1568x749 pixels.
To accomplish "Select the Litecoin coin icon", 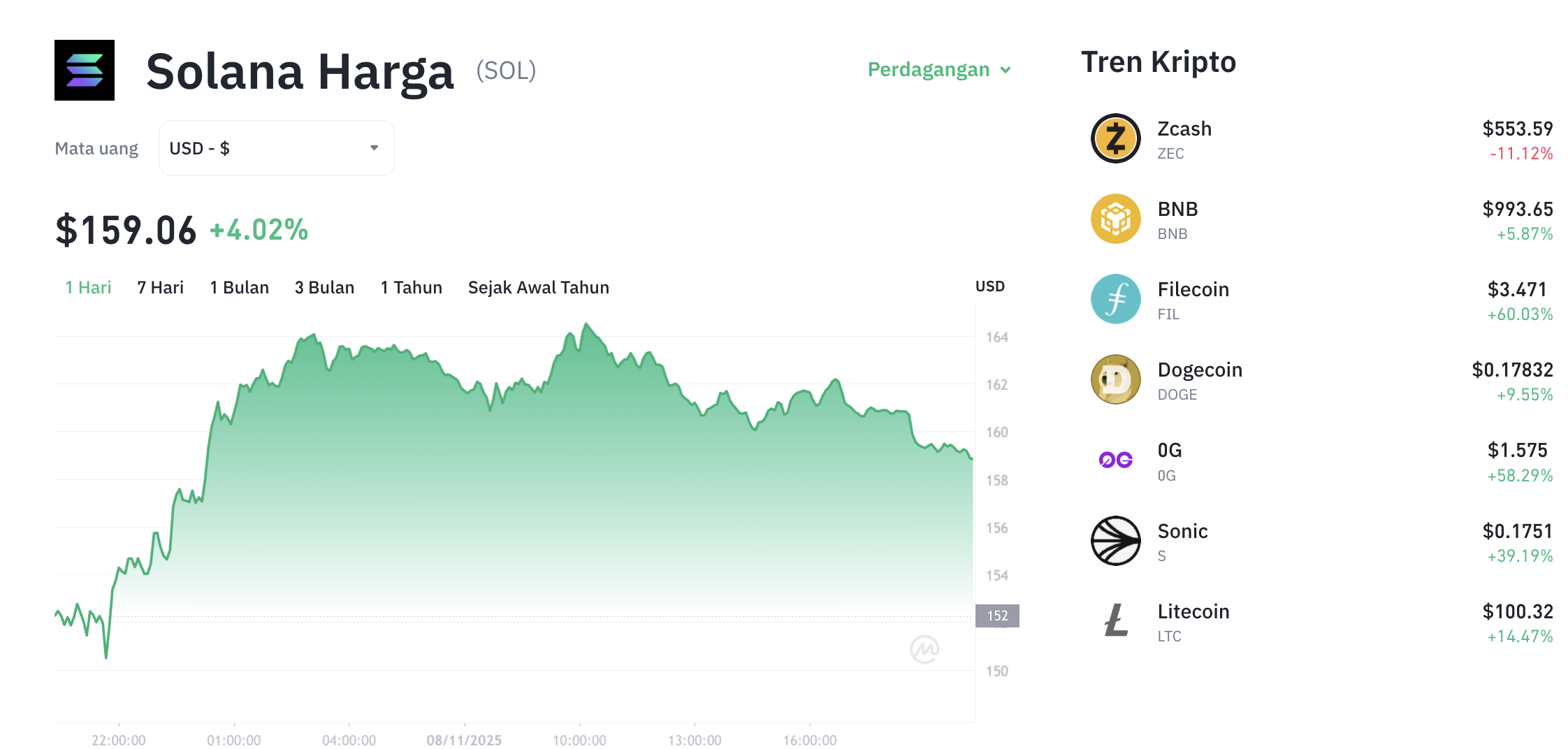I will [x=1115, y=620].
